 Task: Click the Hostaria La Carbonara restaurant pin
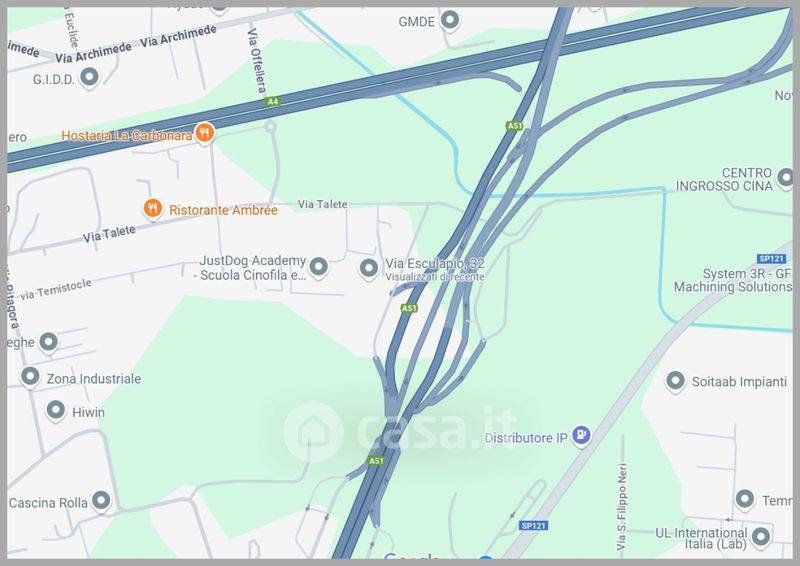tap(204, 134)
